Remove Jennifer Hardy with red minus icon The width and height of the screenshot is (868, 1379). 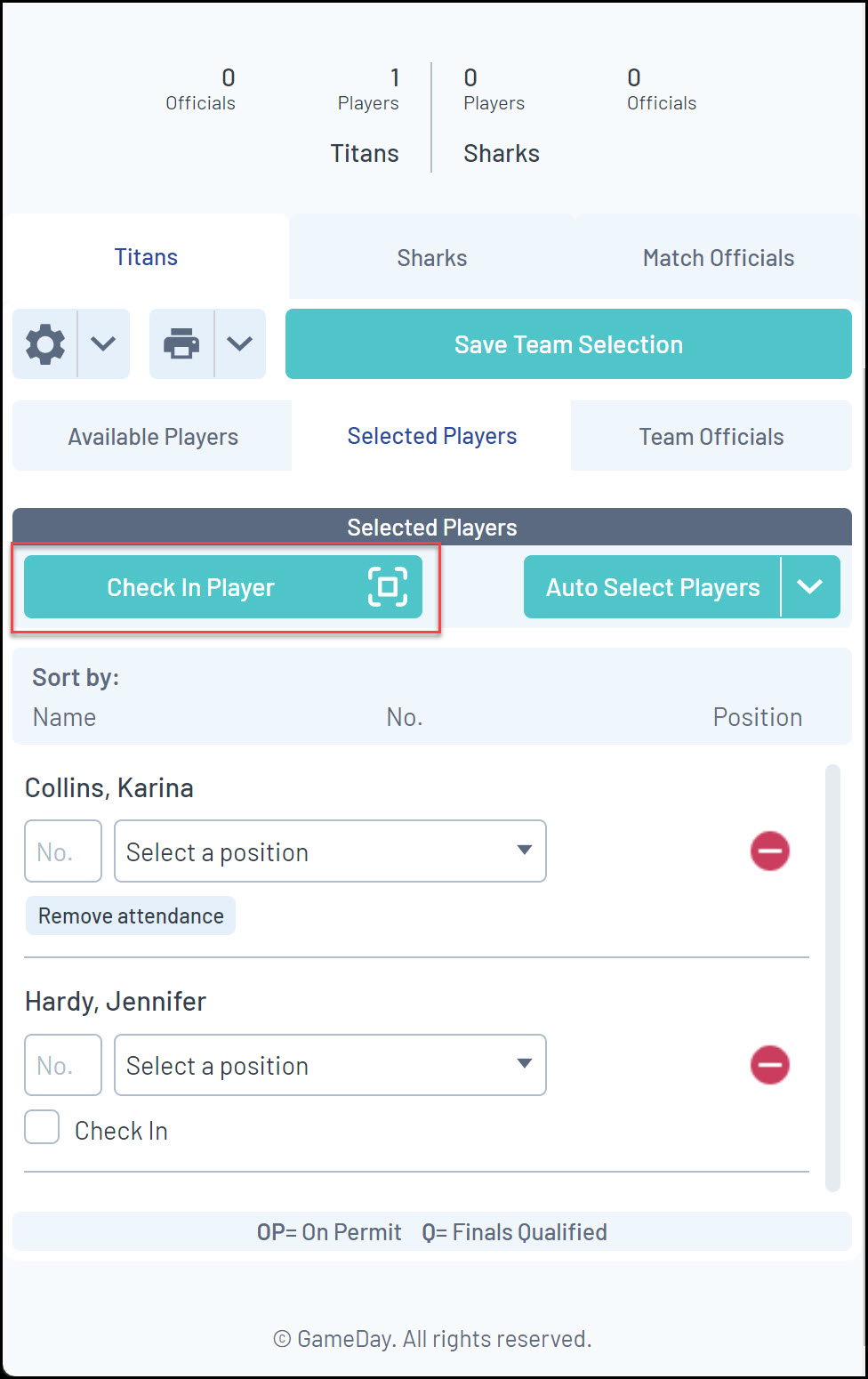[769, 1065]
